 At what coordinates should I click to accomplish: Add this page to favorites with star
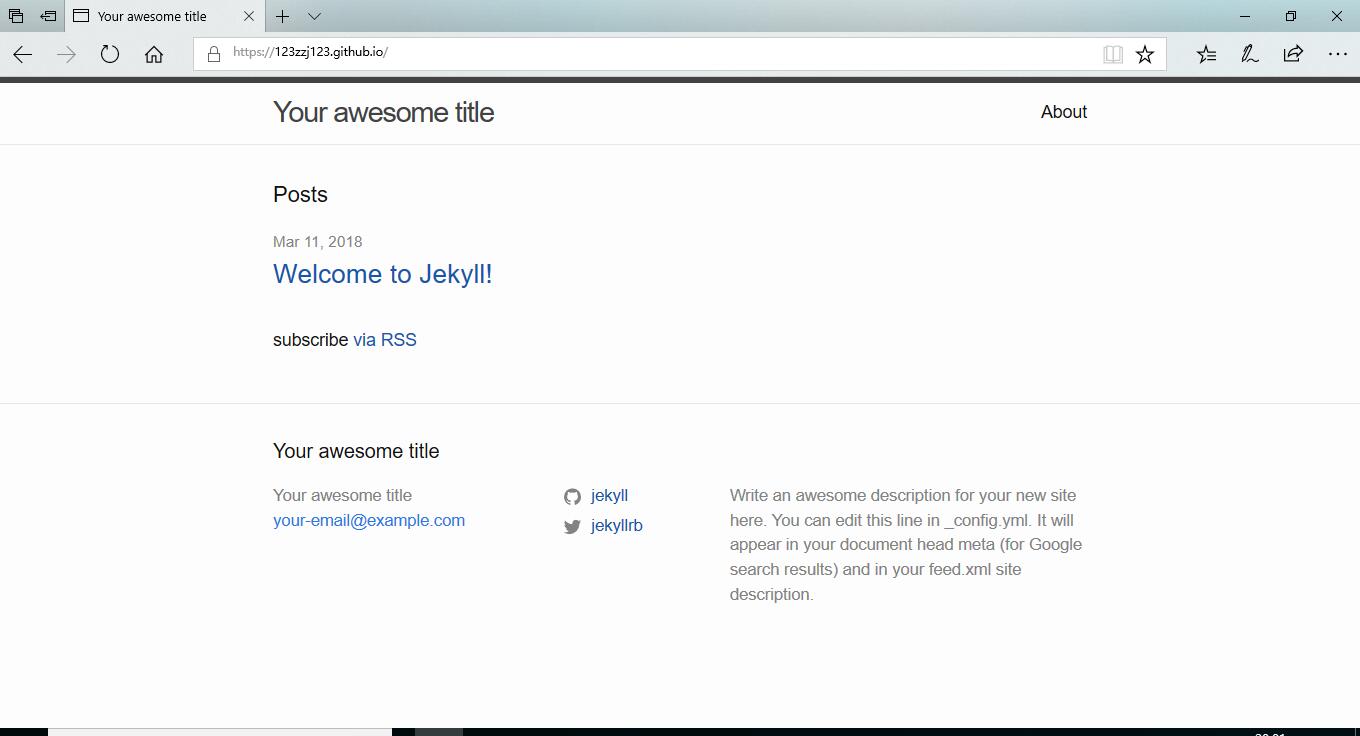click(1145, 54)
